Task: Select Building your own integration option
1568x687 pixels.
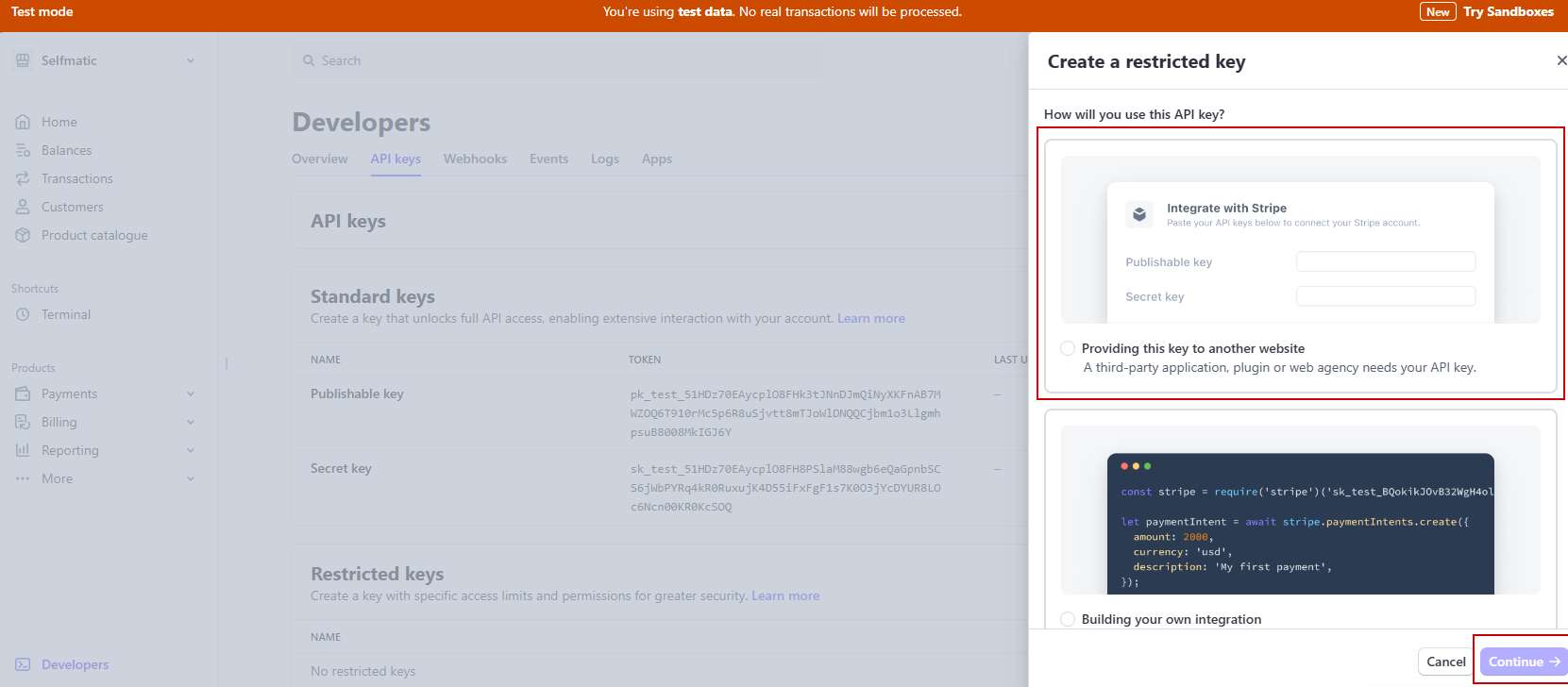Action: [x=1068, y=619]
